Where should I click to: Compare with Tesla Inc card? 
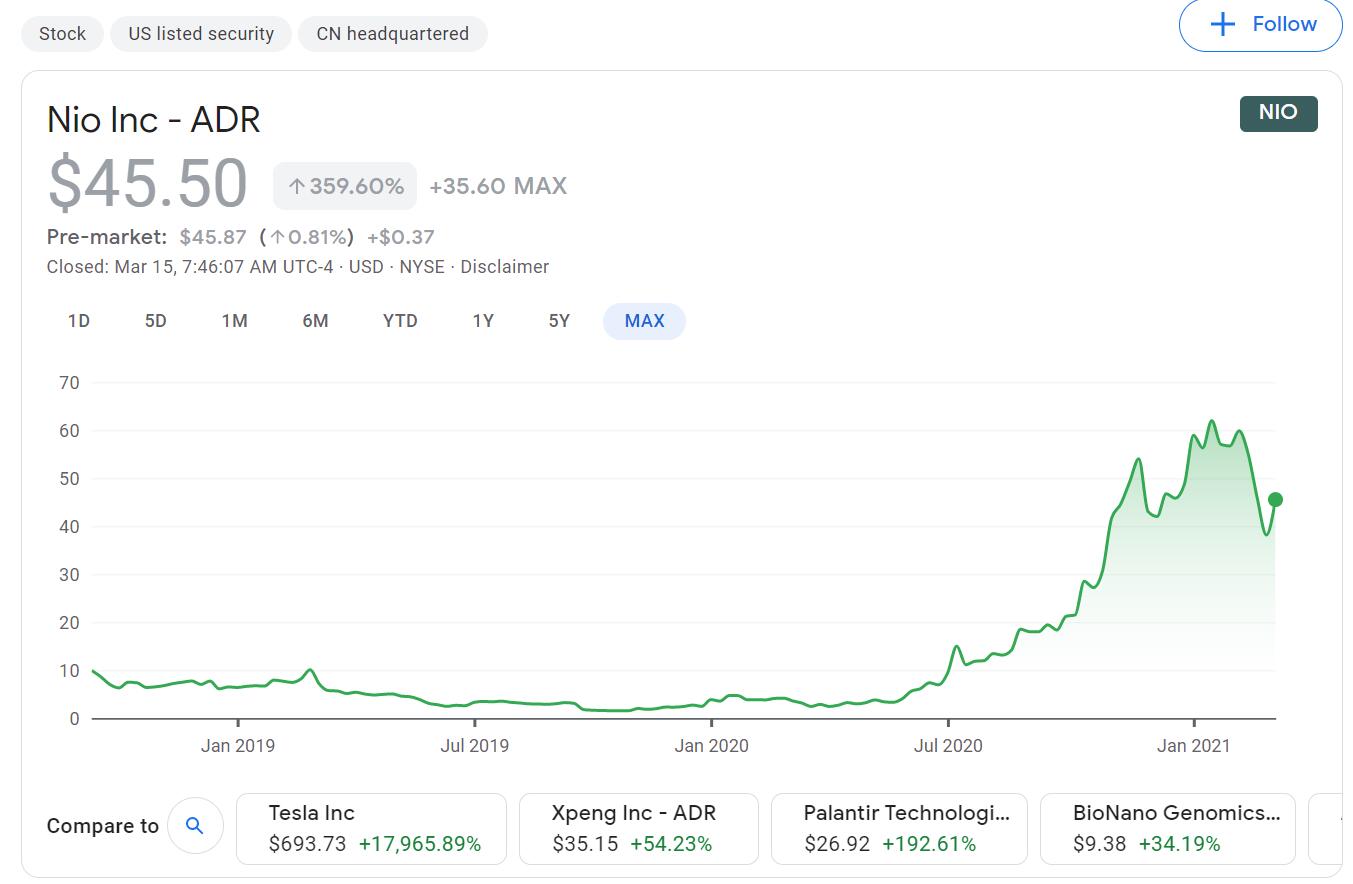tap(371, 829)
